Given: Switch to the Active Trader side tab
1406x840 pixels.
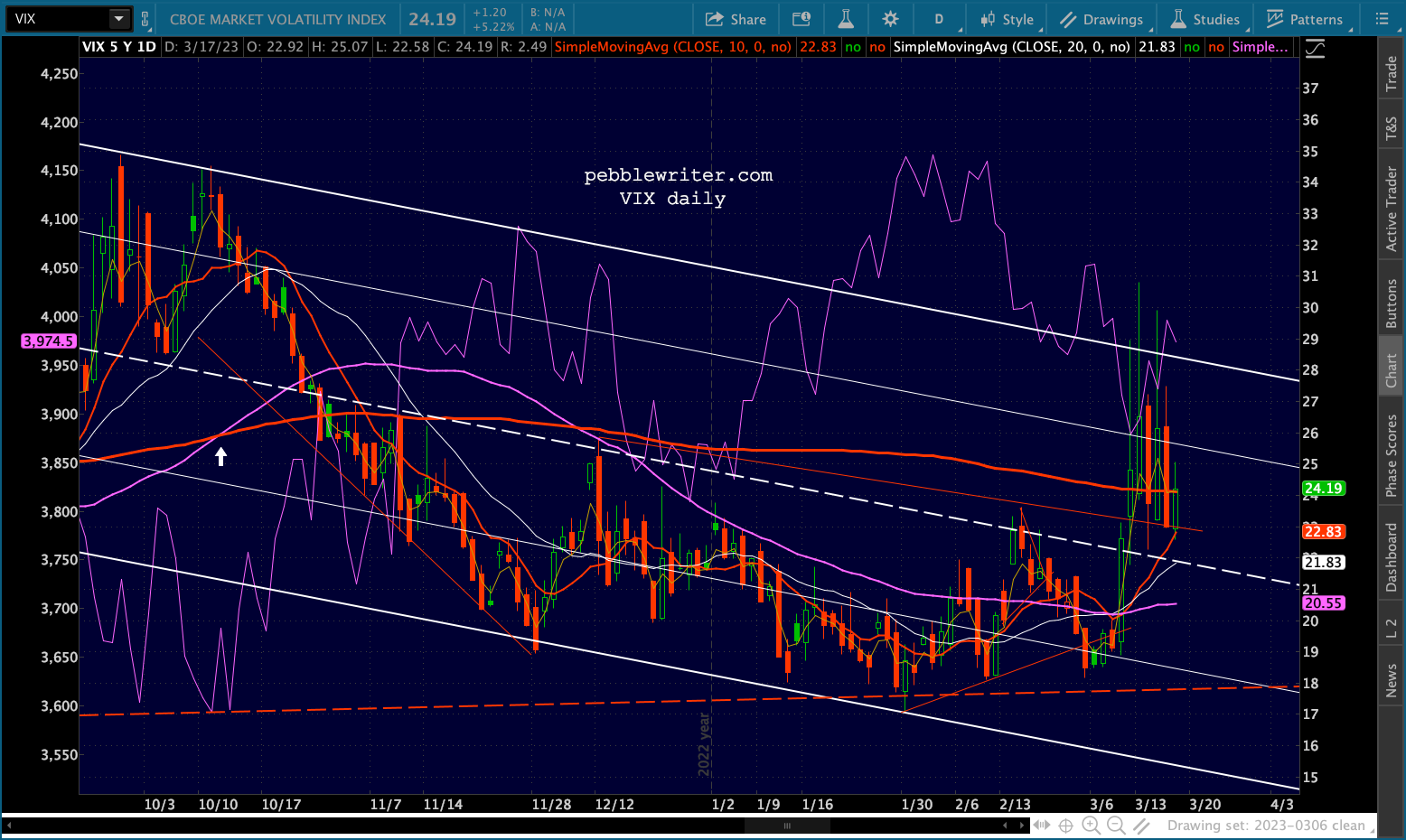Looking at the screenshot, I should (1392, 209).
